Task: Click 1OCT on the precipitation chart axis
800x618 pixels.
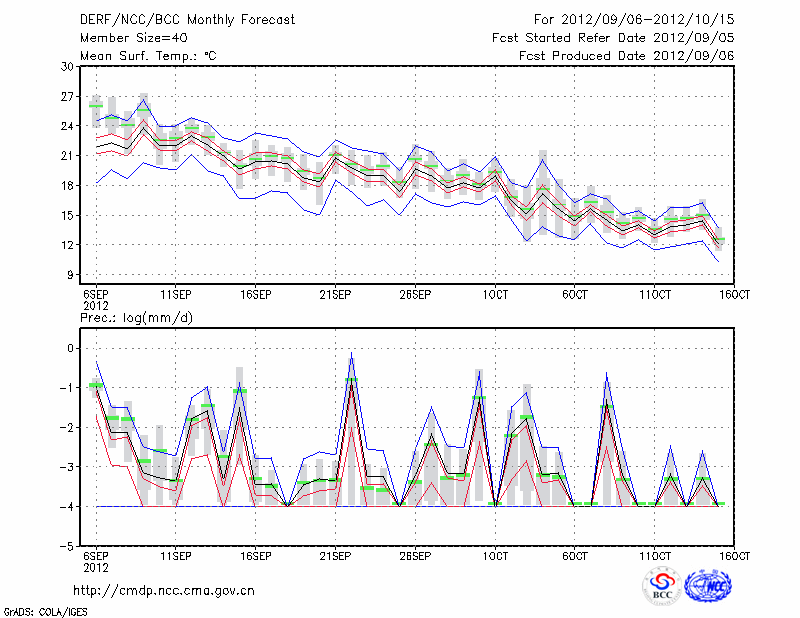Action: 494,555
